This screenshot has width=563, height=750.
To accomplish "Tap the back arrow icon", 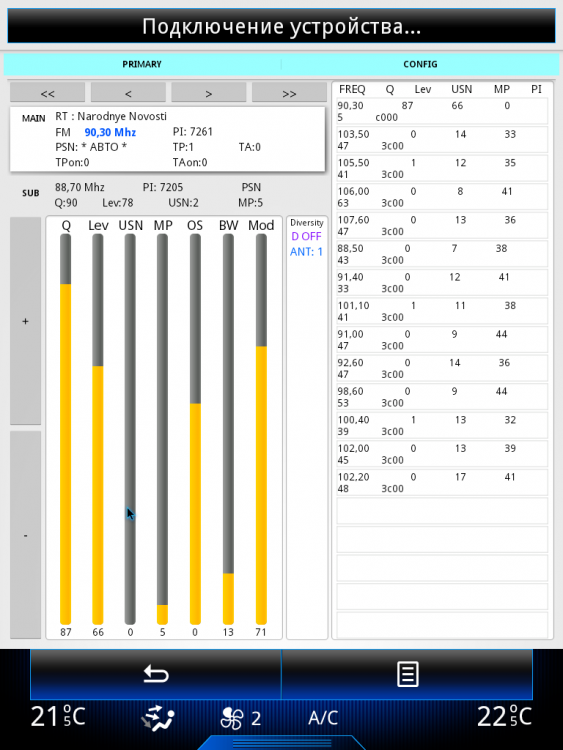I will [x=156, y=674].
